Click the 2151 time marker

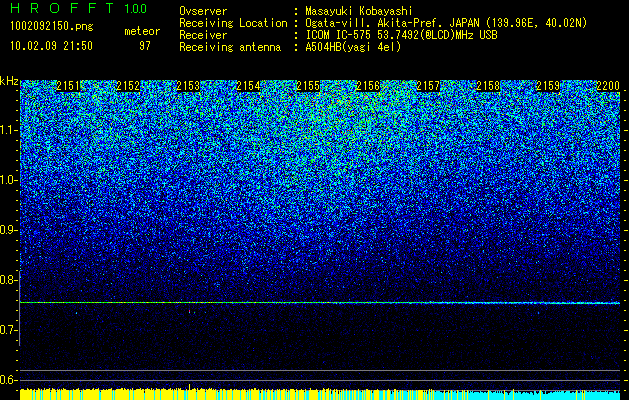[69, 86]
